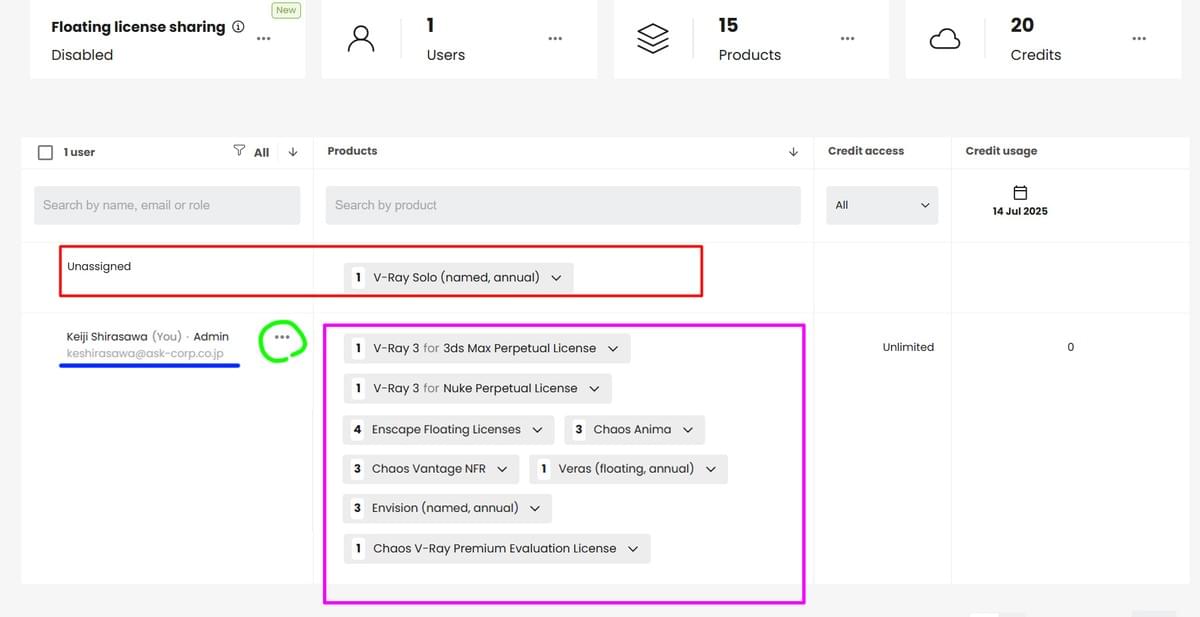Screen dimensions: 1200x617
Task: Click the funnel filter icon in the user column header
Action: pos(239,151)
